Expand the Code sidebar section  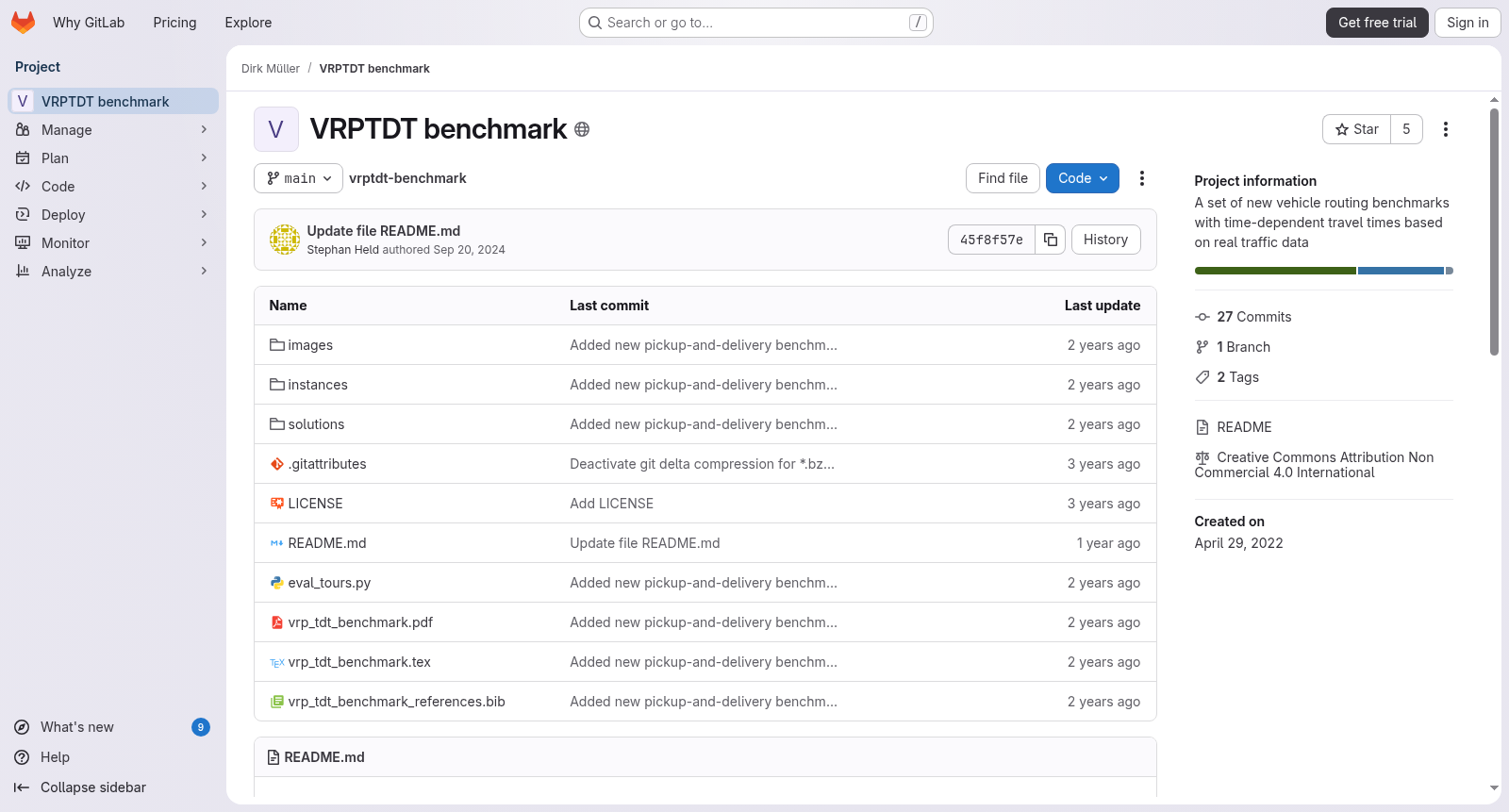click(x=113, y=187)
